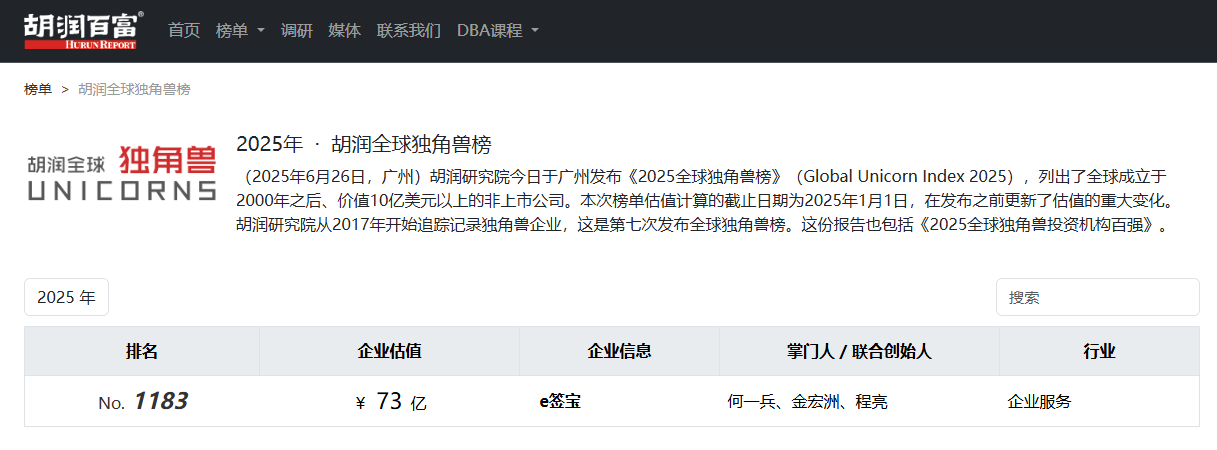1217x450 pixels.
Task: Select the 掌门人 / 联合创始人 column header
Action: (859, 351)
